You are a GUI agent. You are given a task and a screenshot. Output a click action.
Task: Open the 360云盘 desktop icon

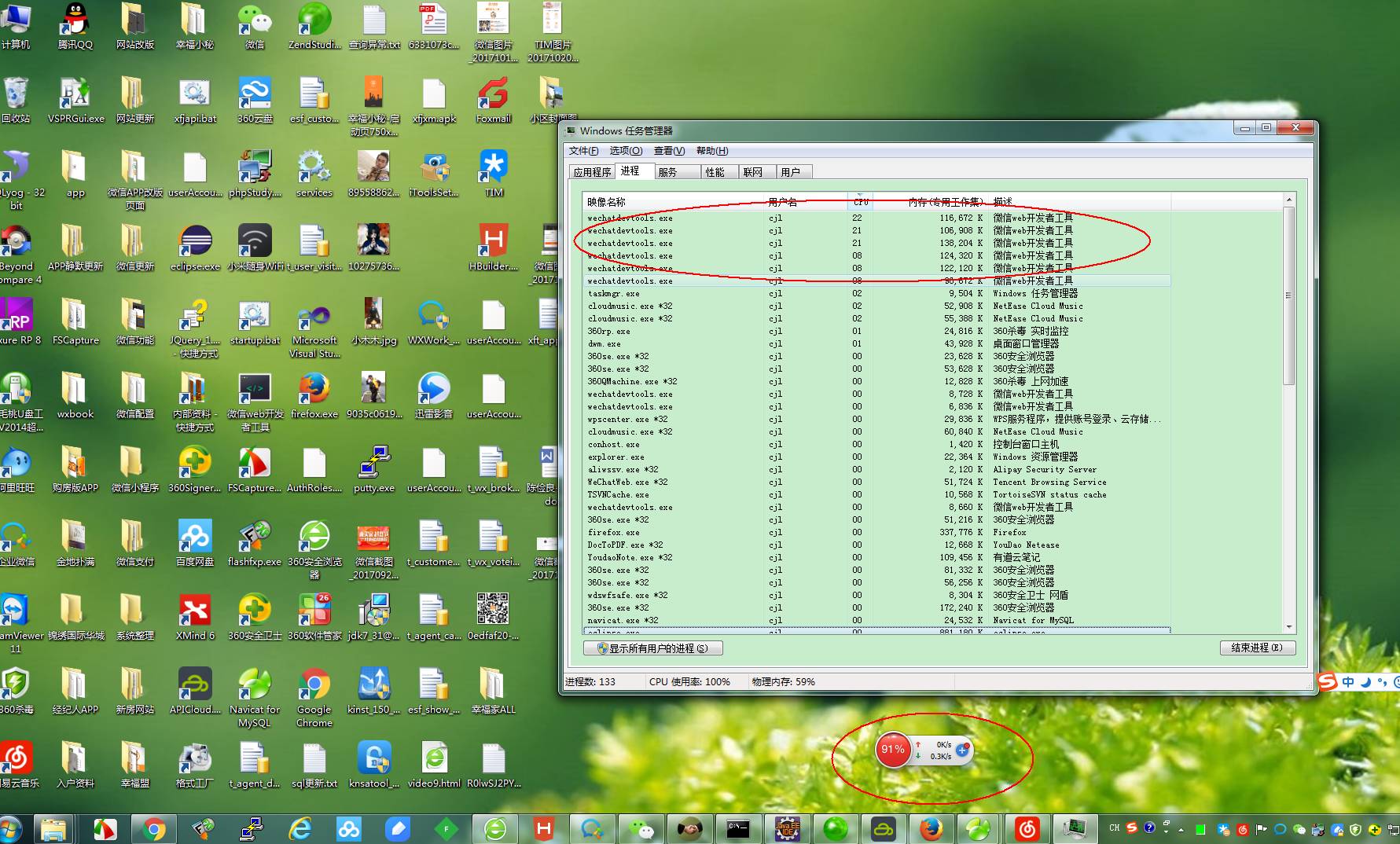[255, 101]
